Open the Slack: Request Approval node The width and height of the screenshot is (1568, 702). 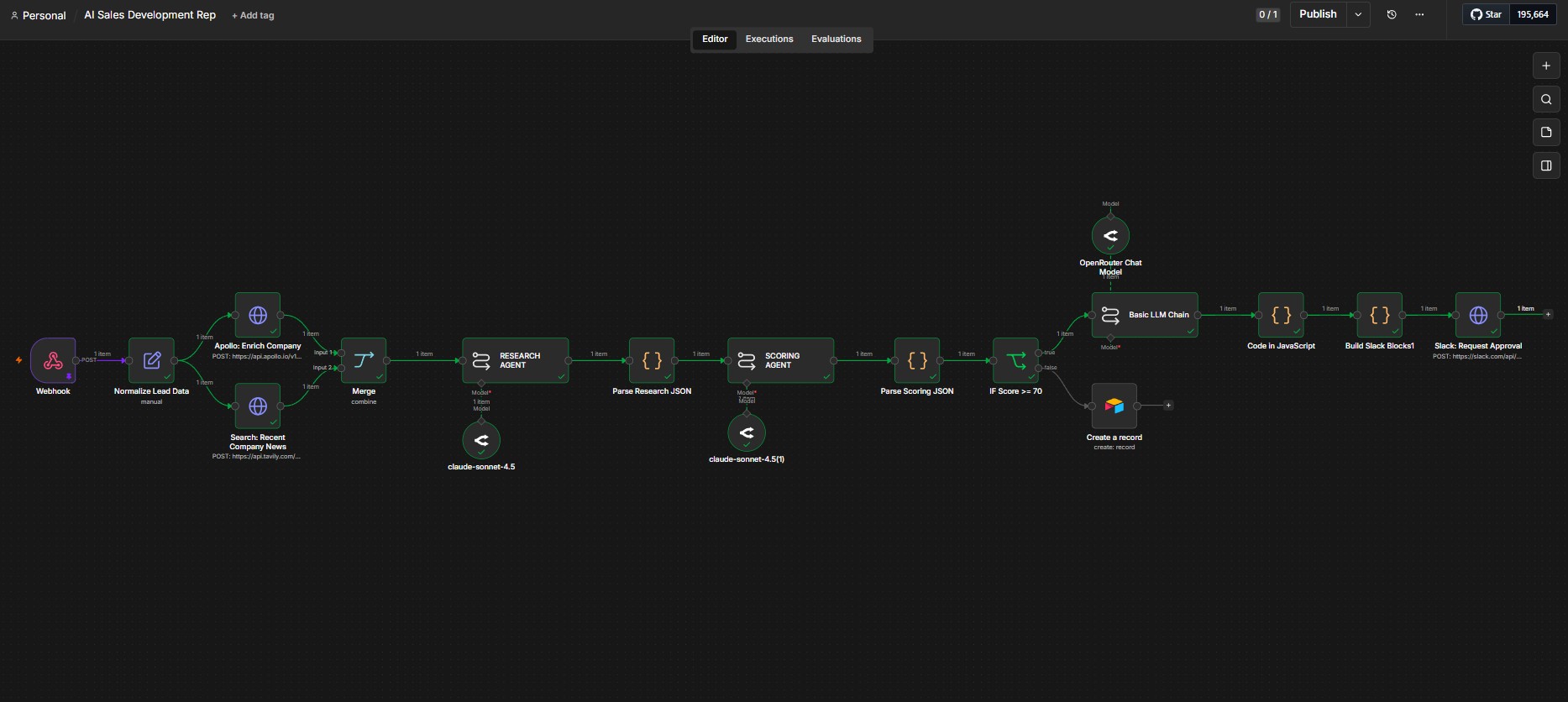point(1478,315)
